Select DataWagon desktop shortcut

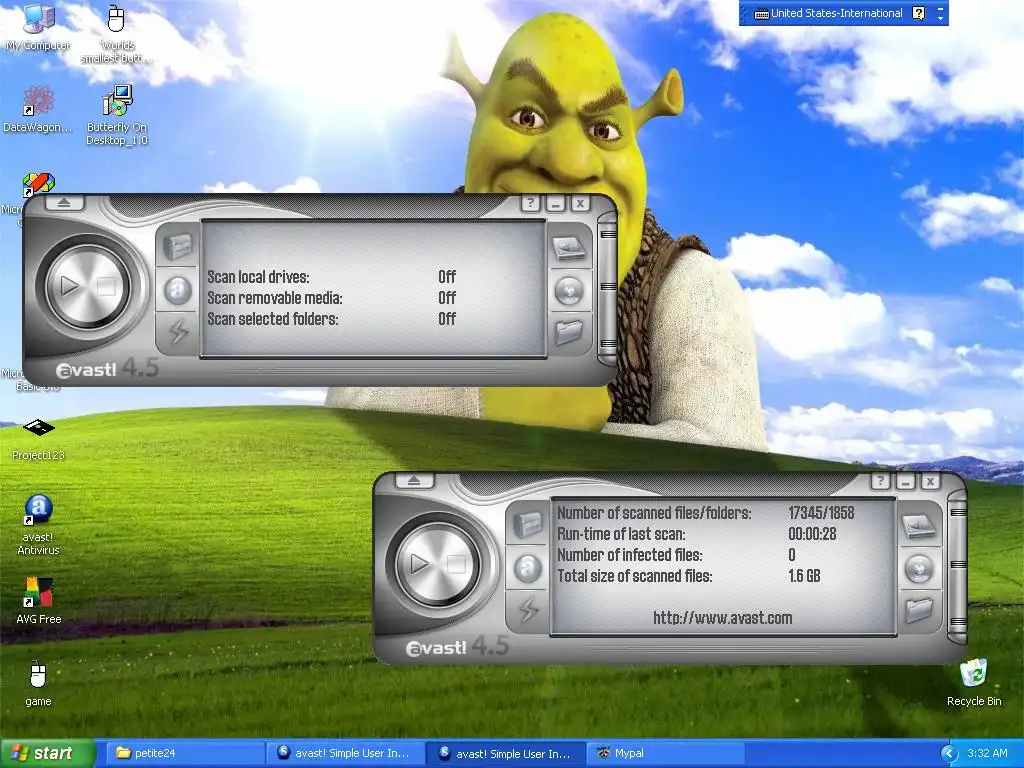pyautogui.click(x=38, y=110)
